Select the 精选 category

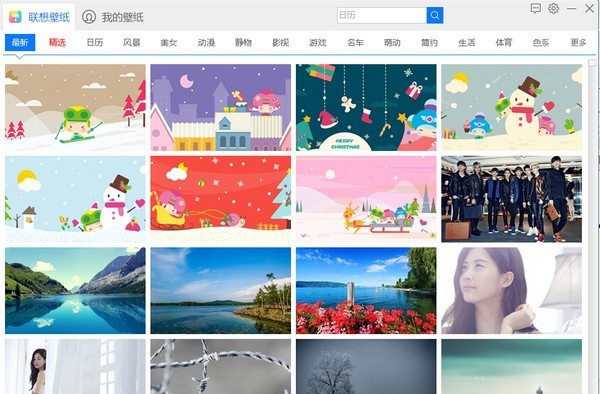tap(57, 42)
